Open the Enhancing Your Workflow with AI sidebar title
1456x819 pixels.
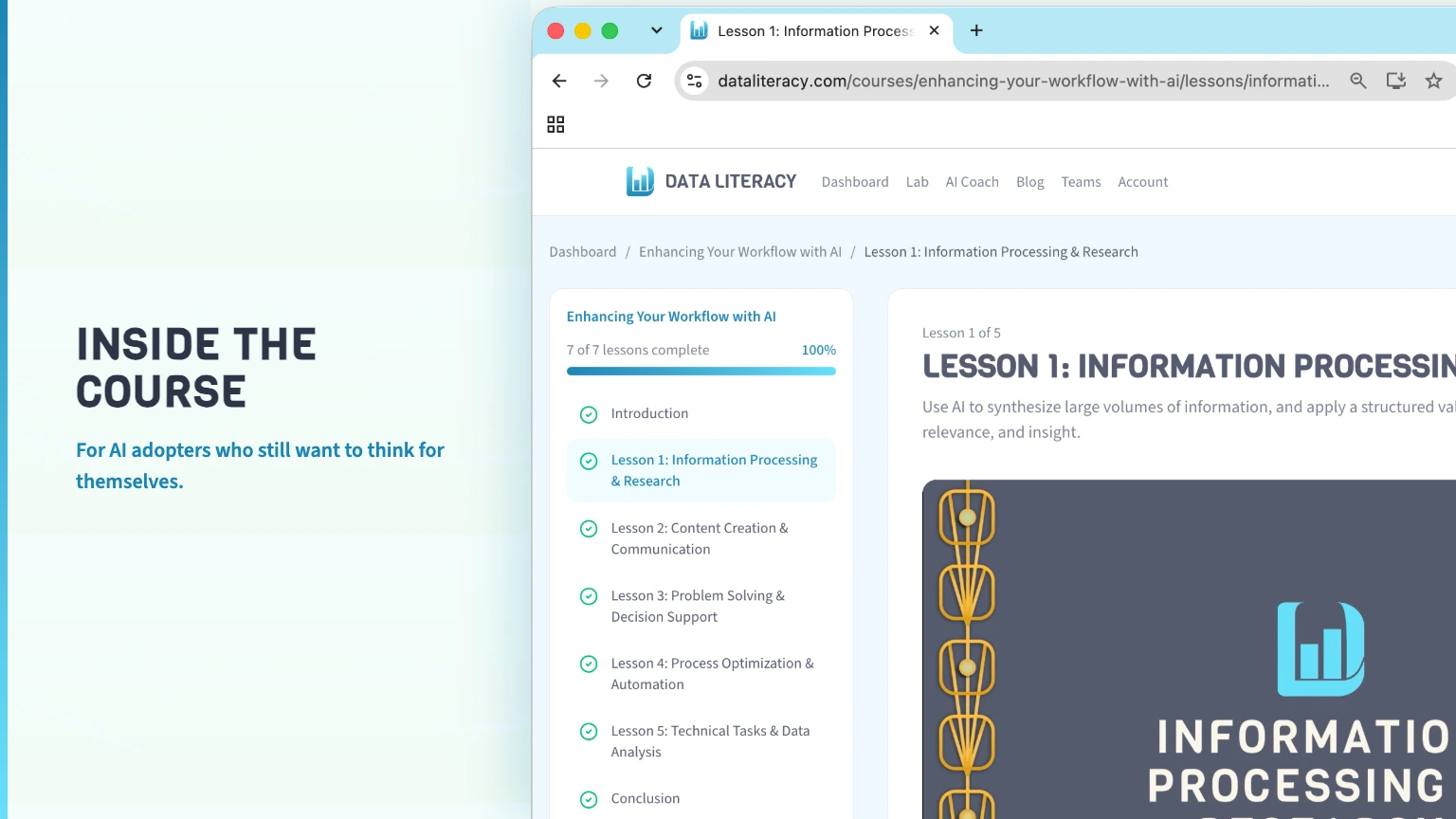pos(671,317)
